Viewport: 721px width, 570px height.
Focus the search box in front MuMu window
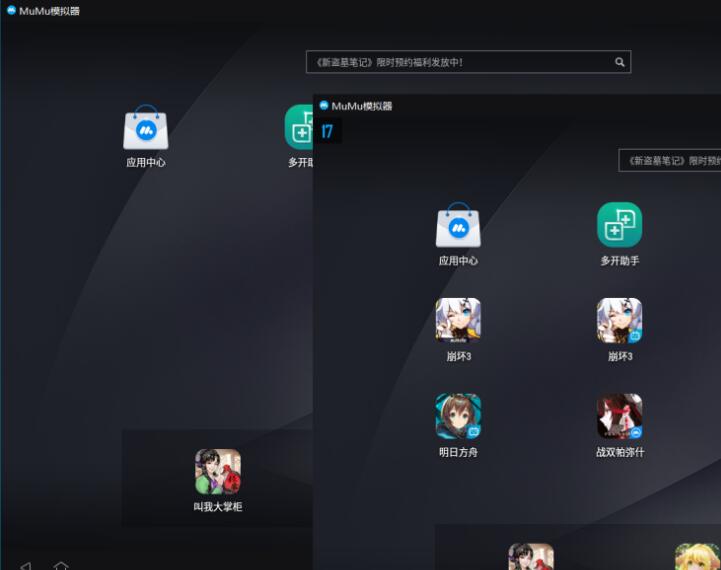pyautogui.click(x=670, y=160)
